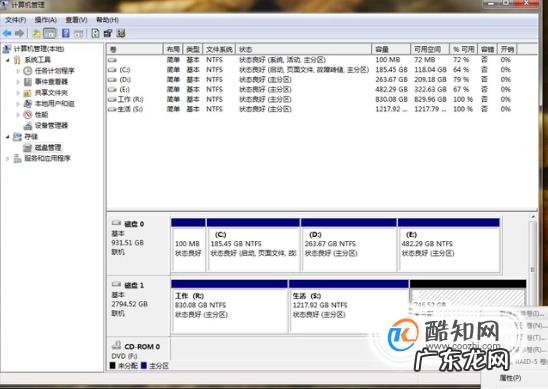Expand the 事件查看器 node arrow
This screenshot has width=548, height=389.
[x=18, y=82]
